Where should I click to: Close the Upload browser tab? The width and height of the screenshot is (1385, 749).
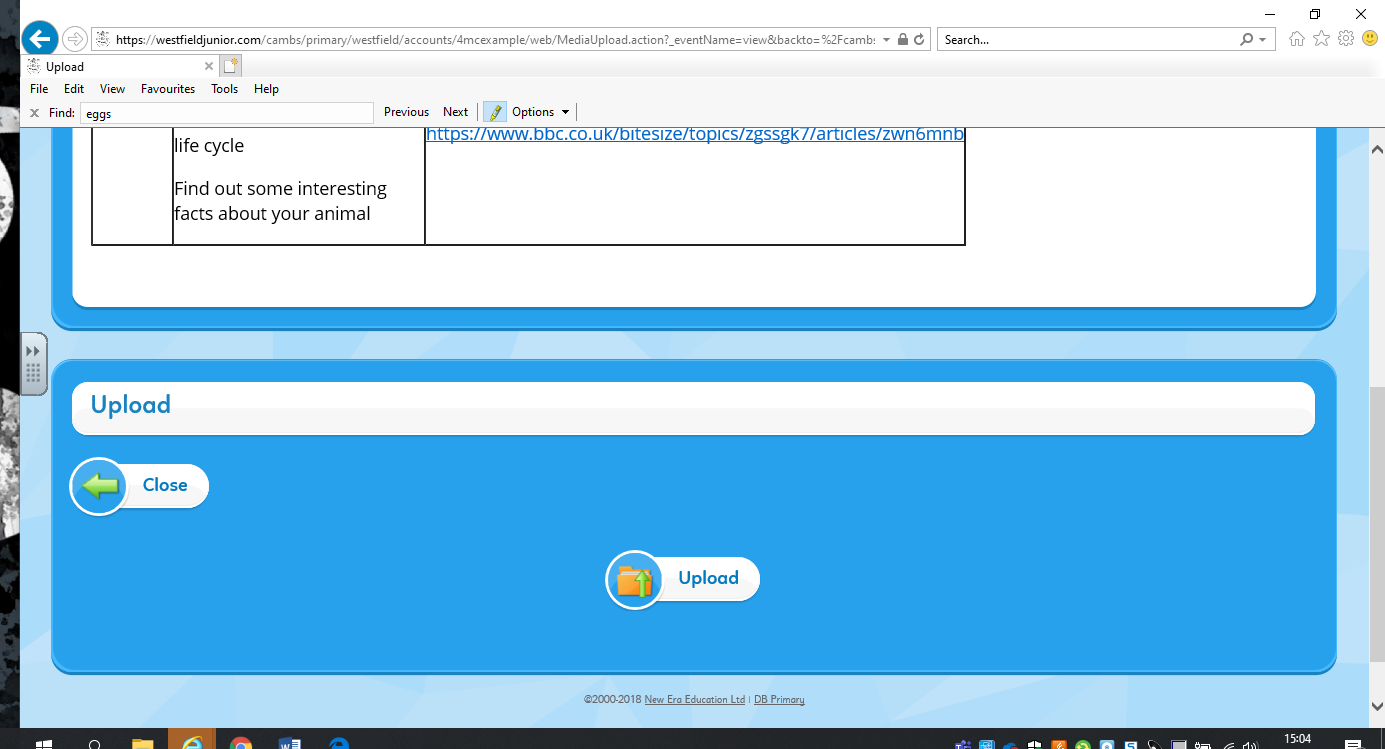209,66
